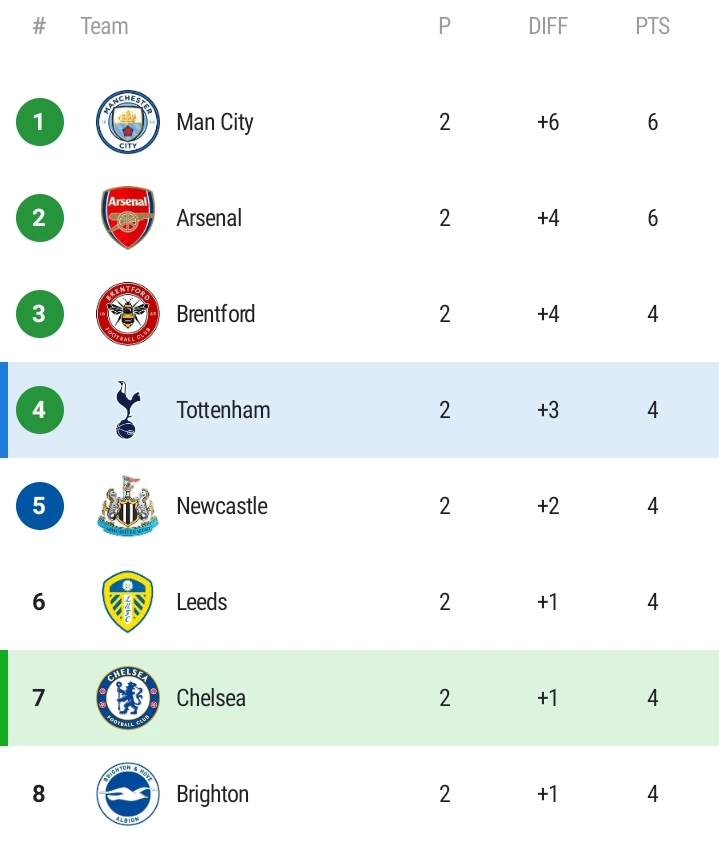The image size is (719, 859).
Task: Click the Tottenham team name
Action: click(x=223, y=410)
